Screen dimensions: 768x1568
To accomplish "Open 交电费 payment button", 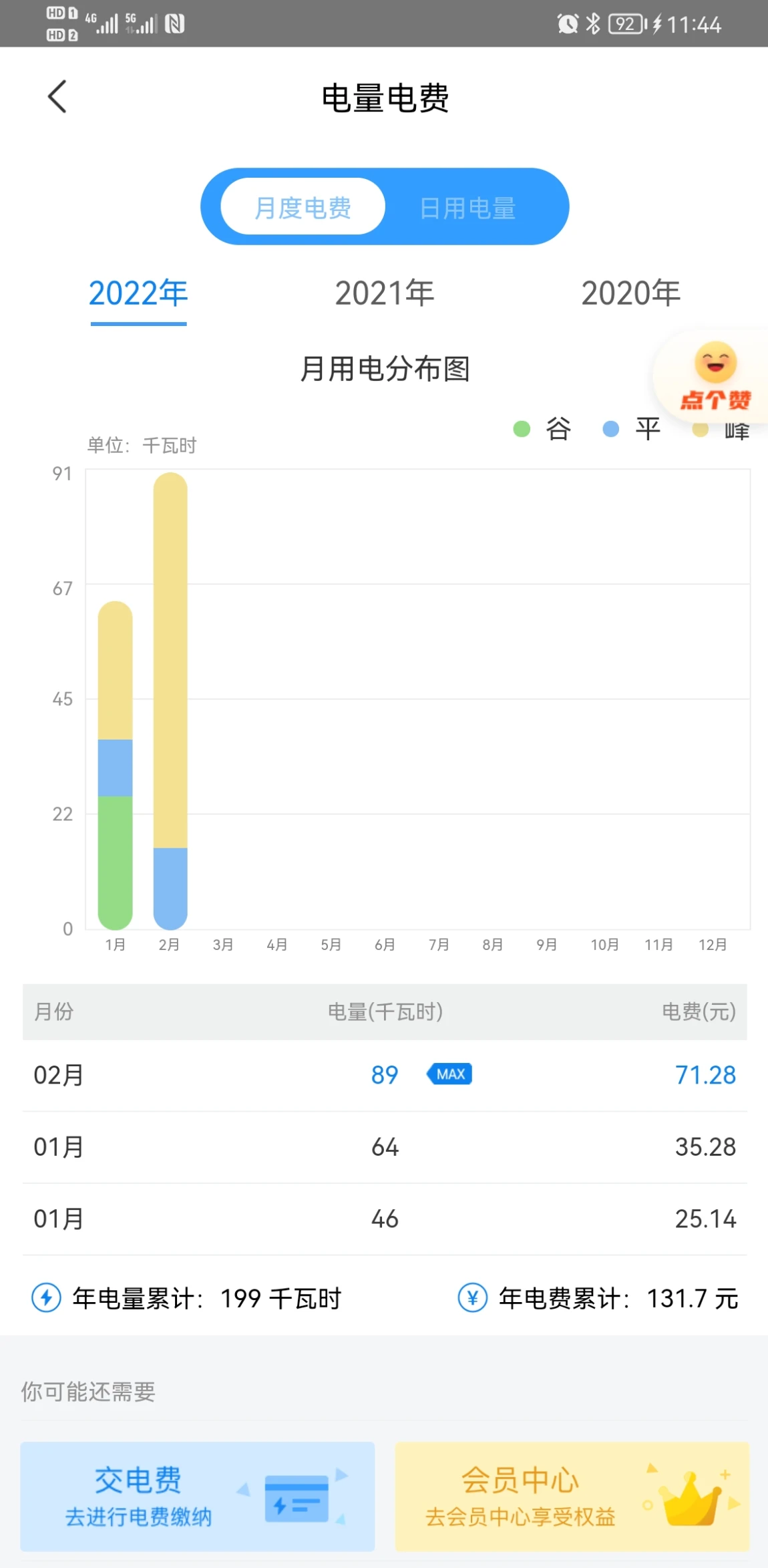I will click(197, 1497).
